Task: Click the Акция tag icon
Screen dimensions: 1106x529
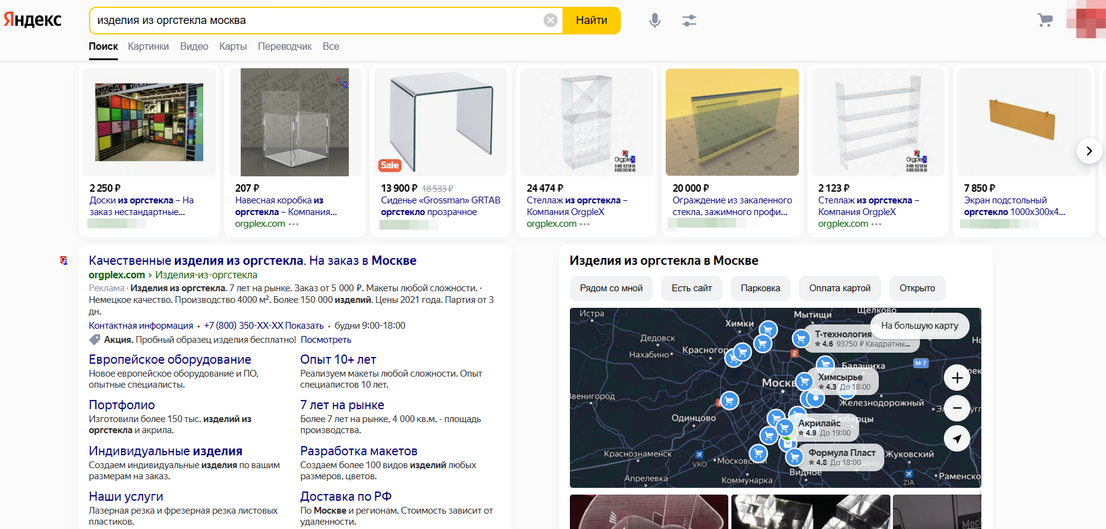Action: (95, 339)
